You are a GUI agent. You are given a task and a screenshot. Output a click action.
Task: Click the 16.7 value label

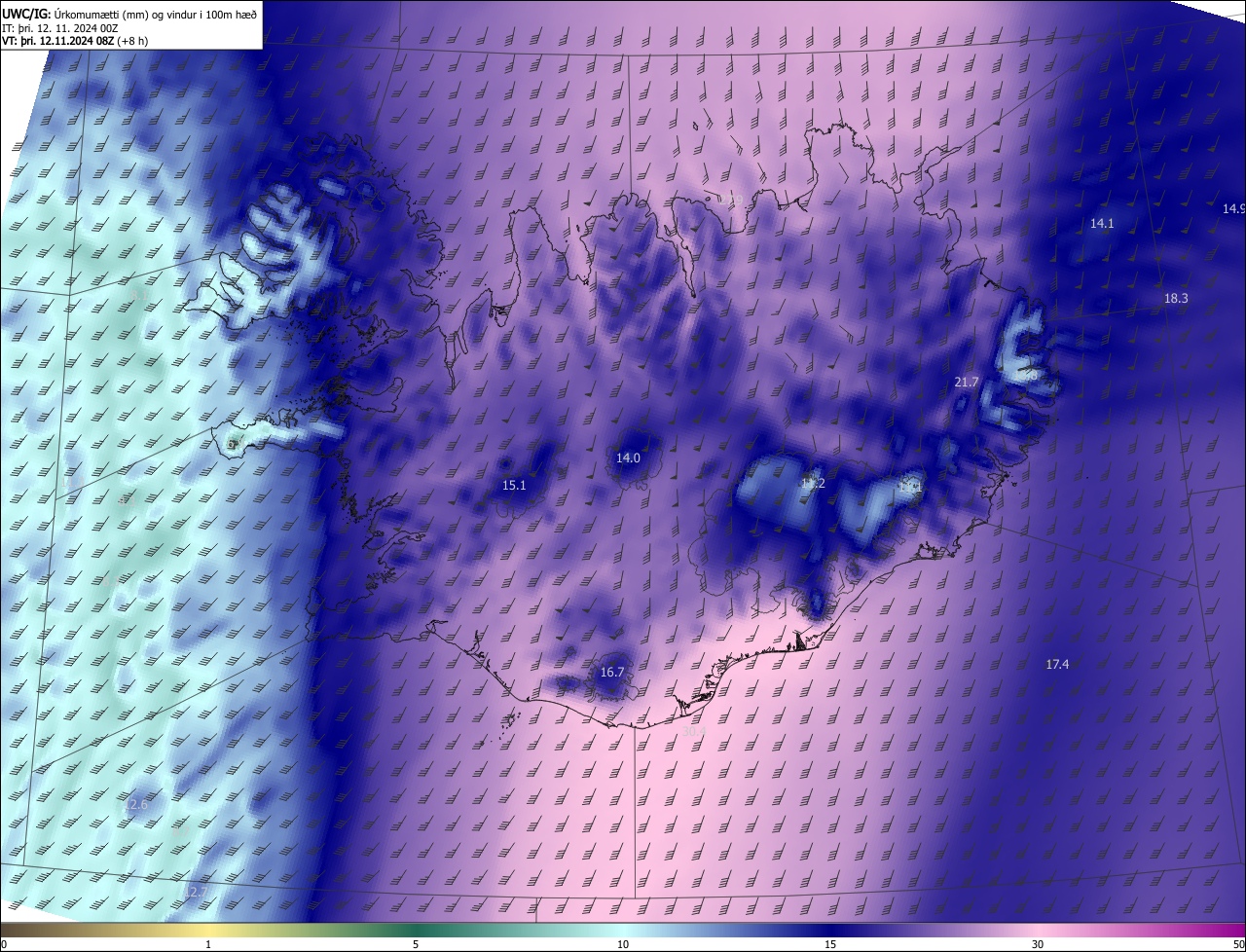[611, 672]
